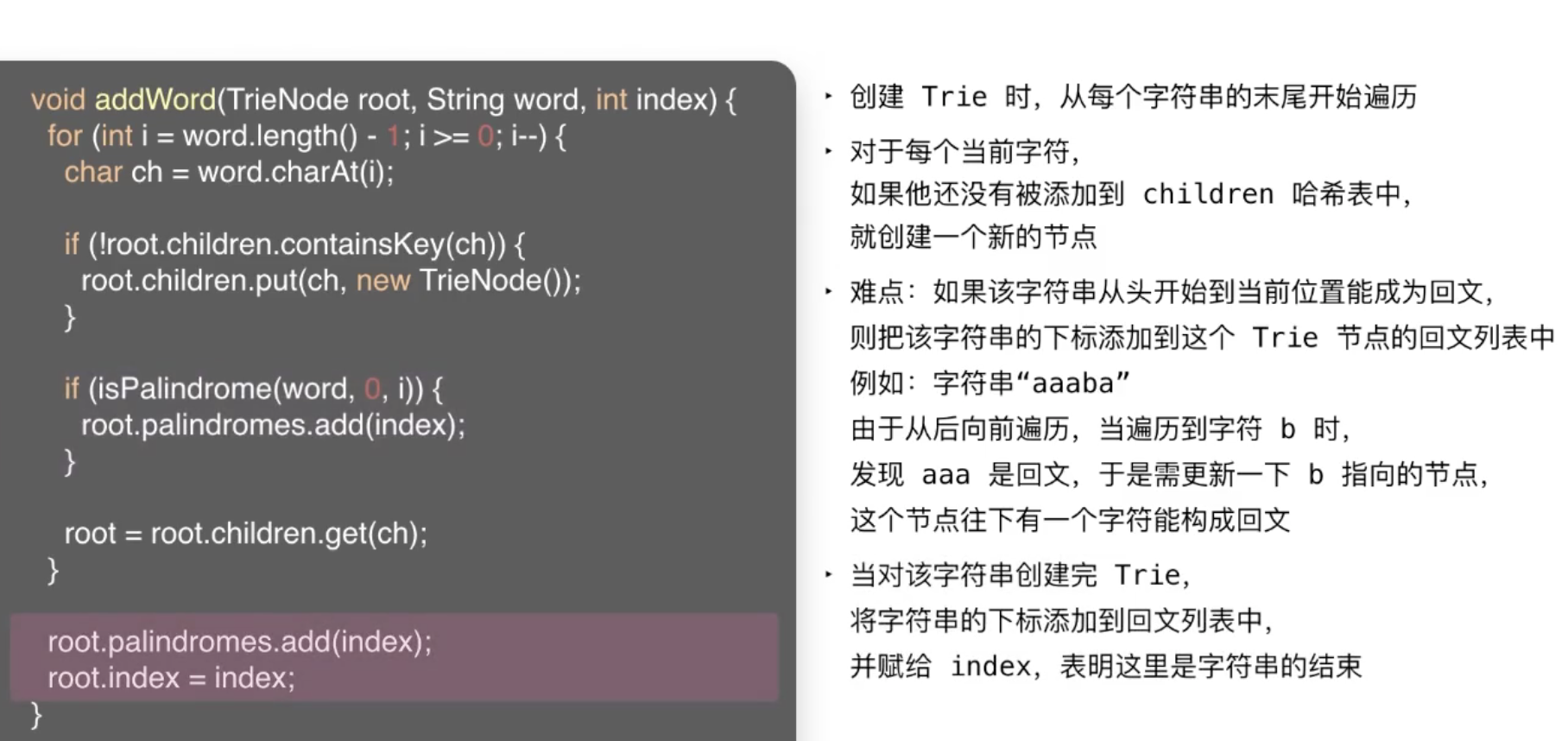Click the addWord method name in code
The height and width of the screenshot is (741, 1568).
pos(155,100)
